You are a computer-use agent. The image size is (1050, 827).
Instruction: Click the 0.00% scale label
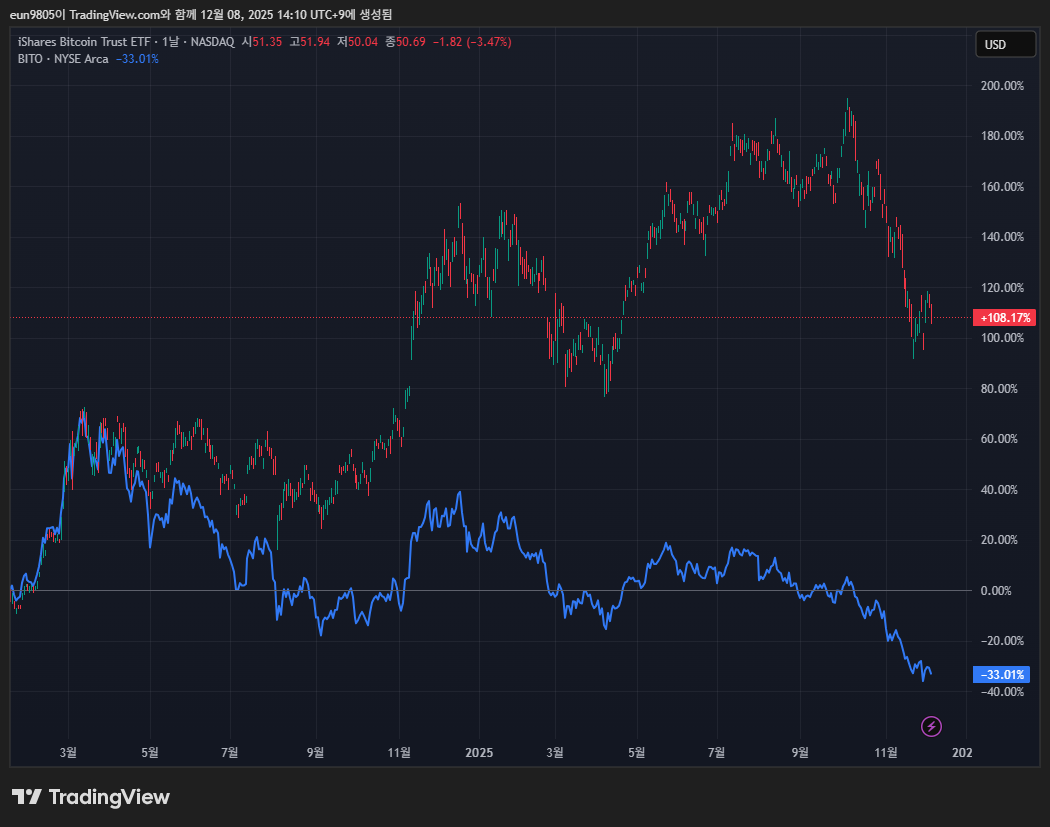pos(996,591)
